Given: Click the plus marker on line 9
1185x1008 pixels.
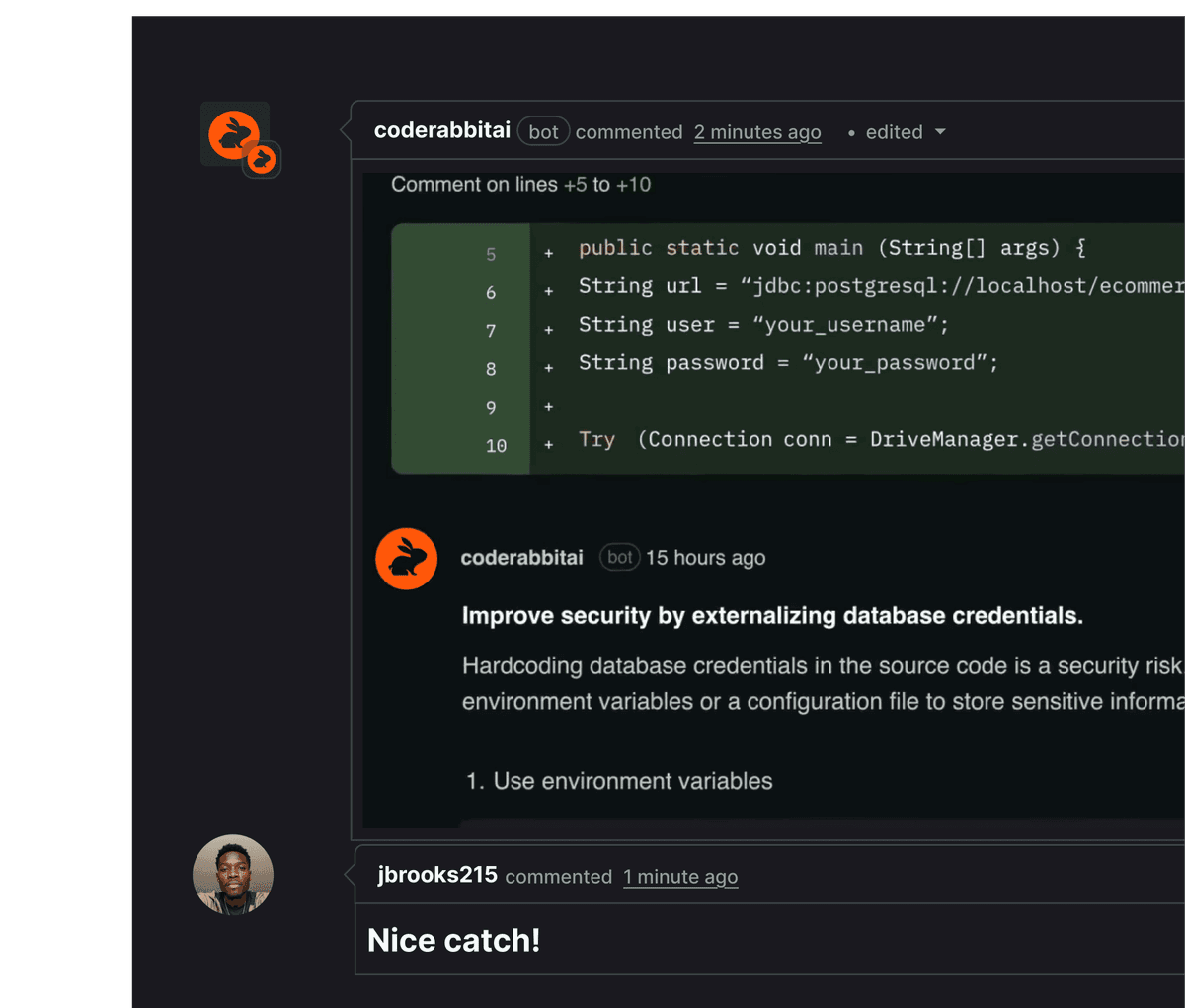Looking at the screenshot, I should (549, 407).
